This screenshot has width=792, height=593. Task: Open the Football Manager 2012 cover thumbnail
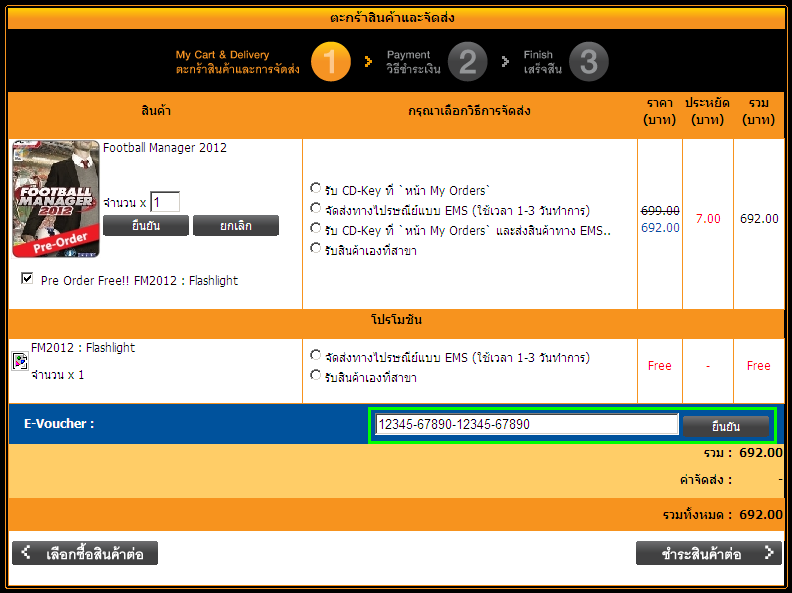(56, 199)
